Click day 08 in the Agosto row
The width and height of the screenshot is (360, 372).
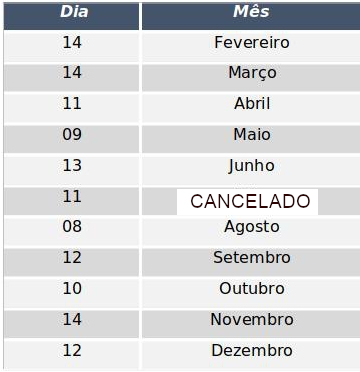coord(72,227)
